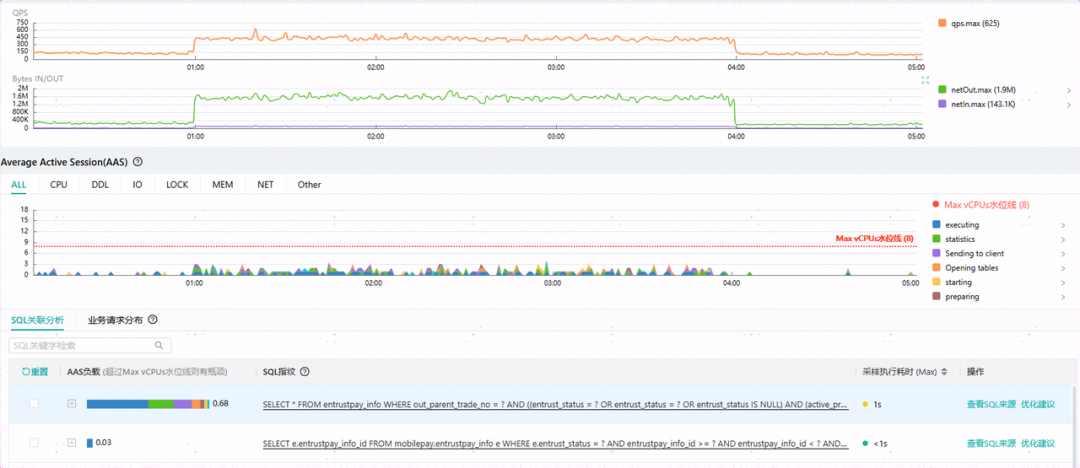Click the AAS负载 column header
The width and height of the screenshot is (1080, 468).
point(147,372)
